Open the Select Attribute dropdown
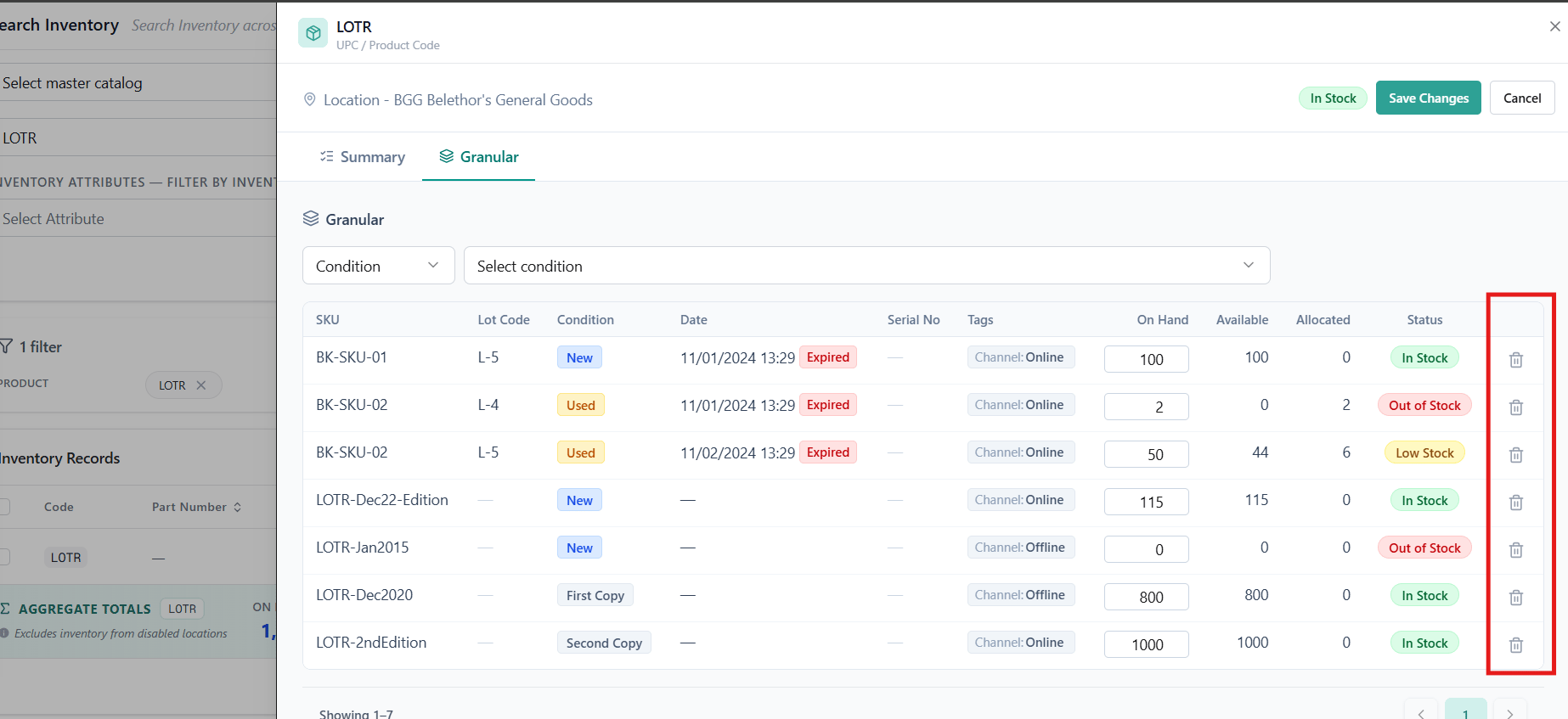The width and height of the screenshot is (1568, 719). tap(136, 218)
